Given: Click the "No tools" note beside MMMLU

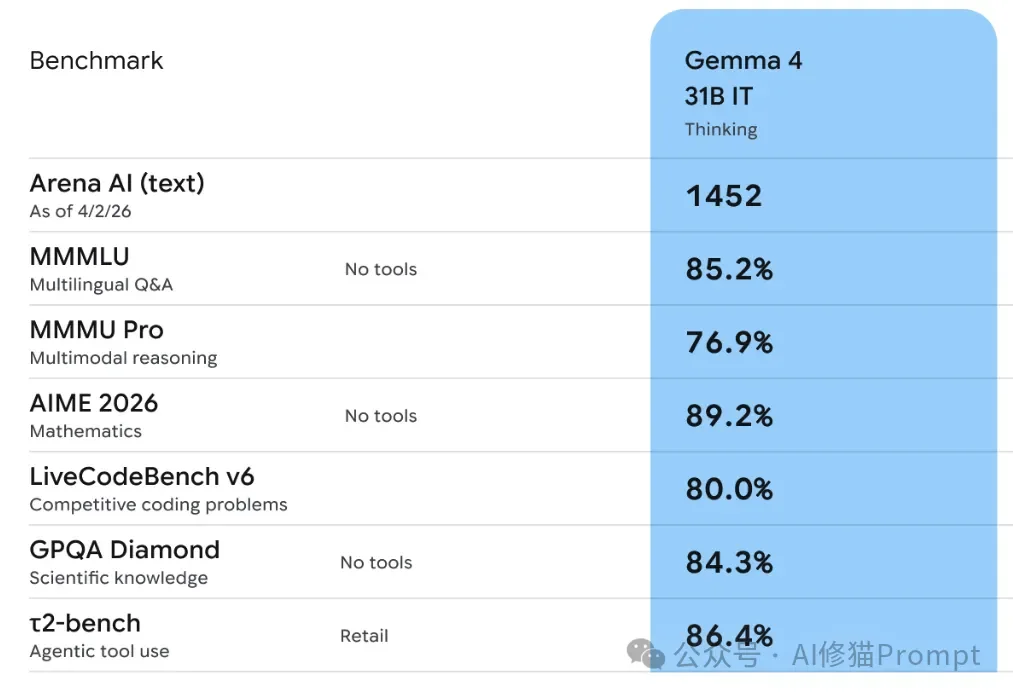Looking at the screenshot, I should click(x=380, y=269).
